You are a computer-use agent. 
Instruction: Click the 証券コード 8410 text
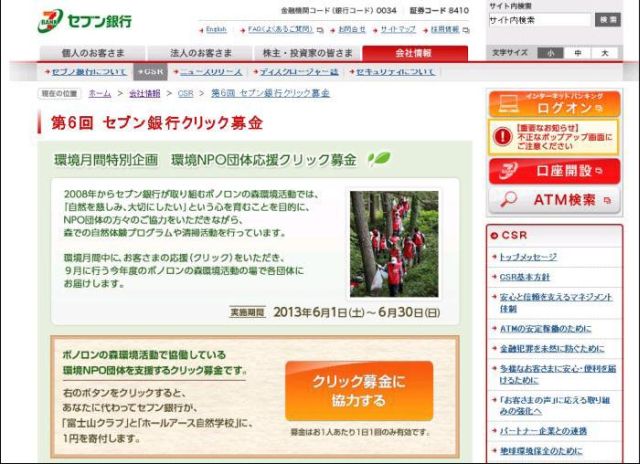[x=439, y=11]
